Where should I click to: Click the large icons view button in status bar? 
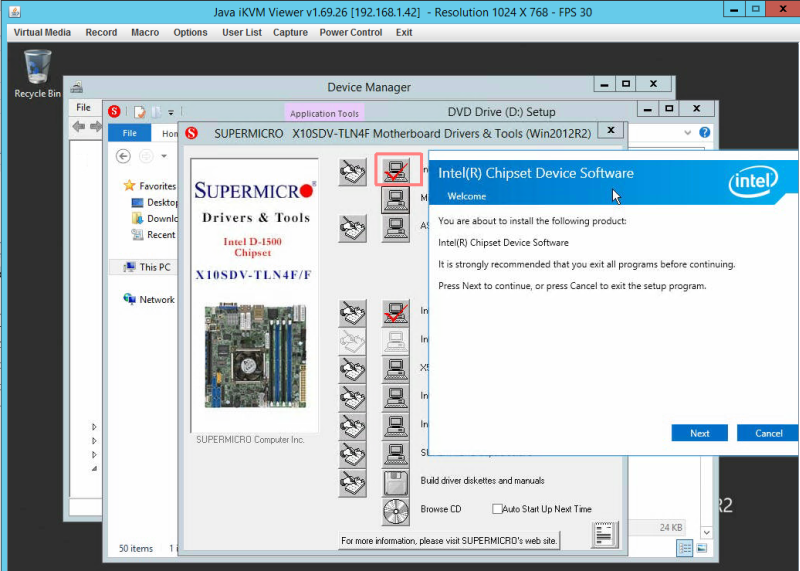pyautogui.click(x=702, y=549)
